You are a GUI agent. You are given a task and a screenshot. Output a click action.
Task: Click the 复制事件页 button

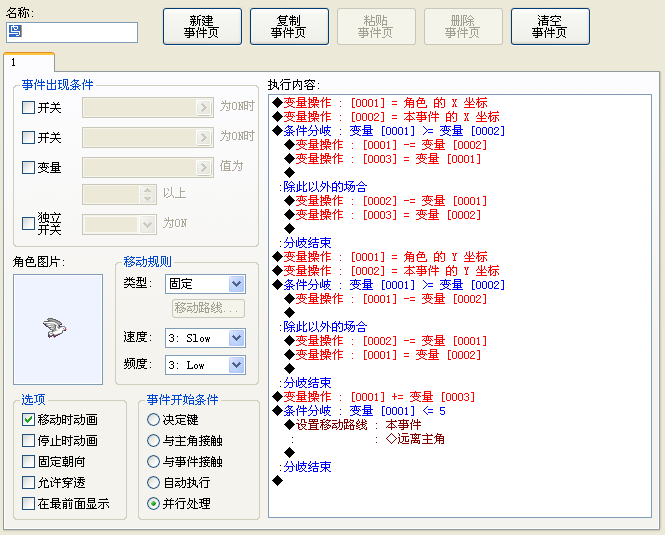coord(289,26)
